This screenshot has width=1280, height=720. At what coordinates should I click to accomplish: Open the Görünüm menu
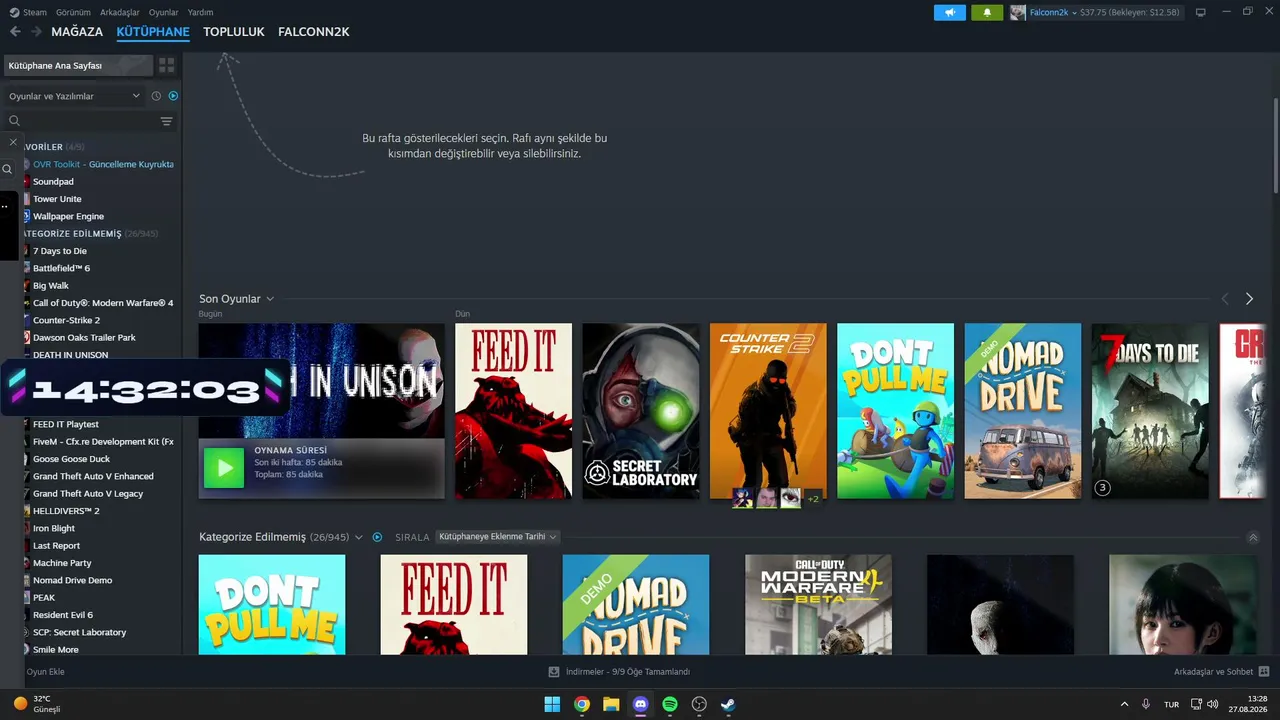73,12
